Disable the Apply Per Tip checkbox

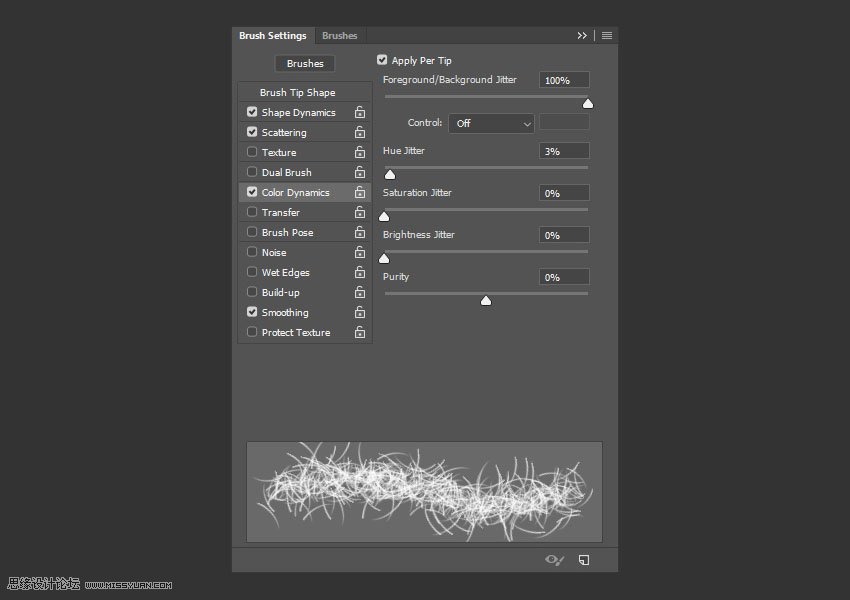coord(382,60)
